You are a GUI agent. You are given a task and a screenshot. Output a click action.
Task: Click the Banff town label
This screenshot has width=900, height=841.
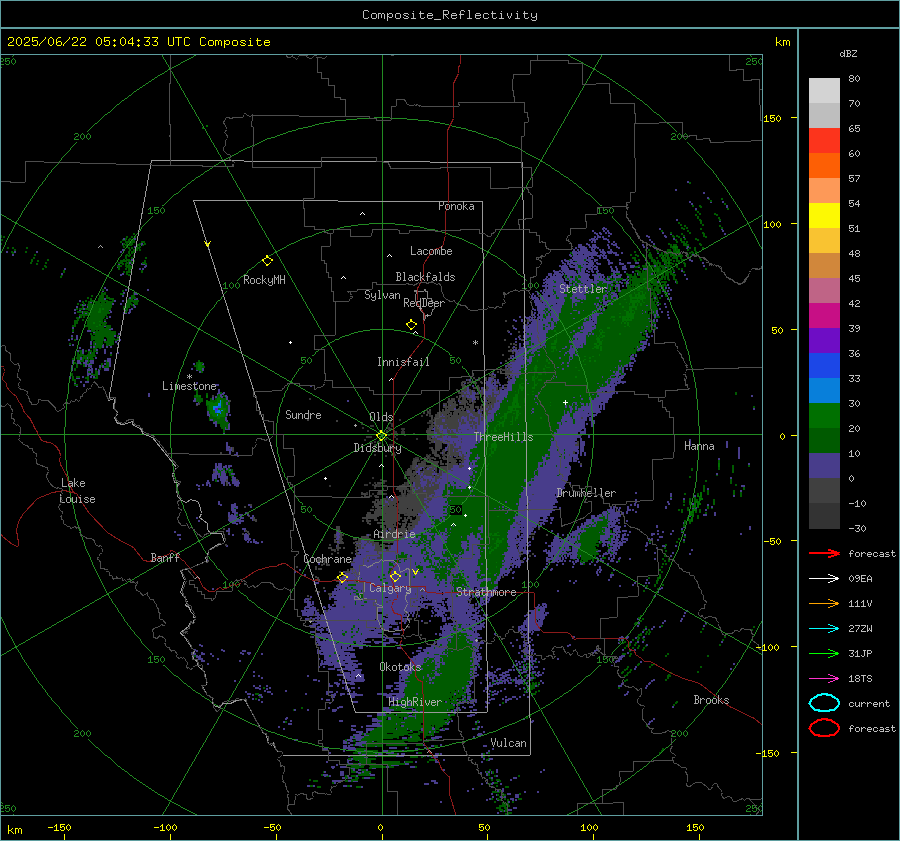pos(165,557)
